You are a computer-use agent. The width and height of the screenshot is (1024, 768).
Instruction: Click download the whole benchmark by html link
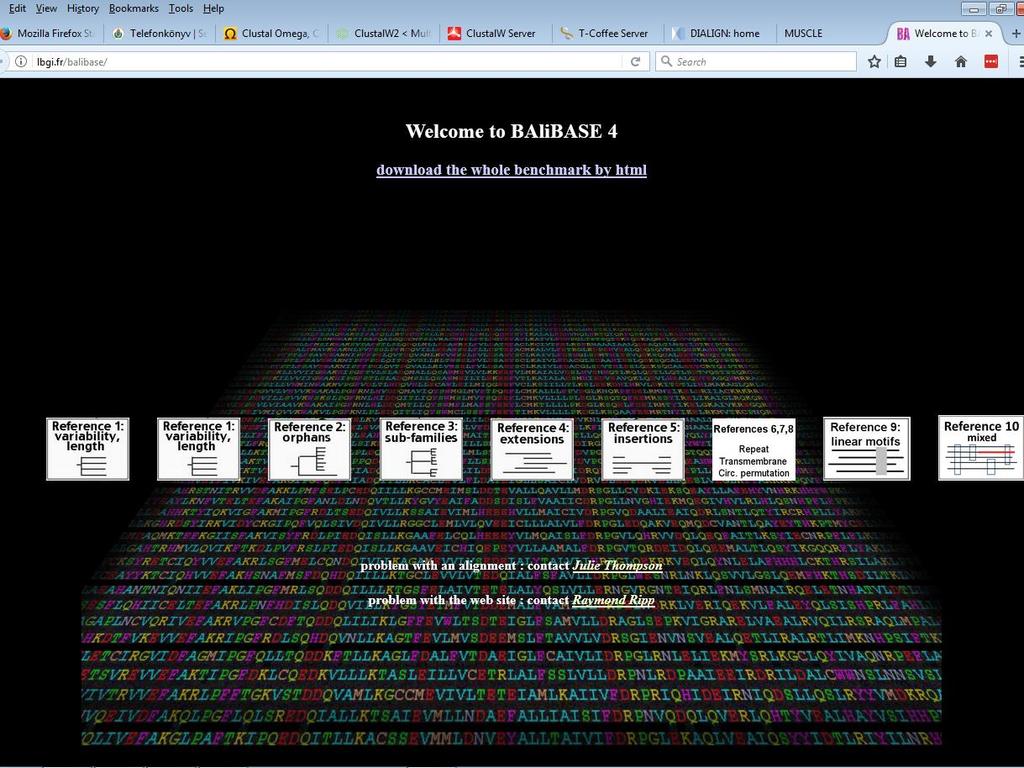(x=511, y=170)
